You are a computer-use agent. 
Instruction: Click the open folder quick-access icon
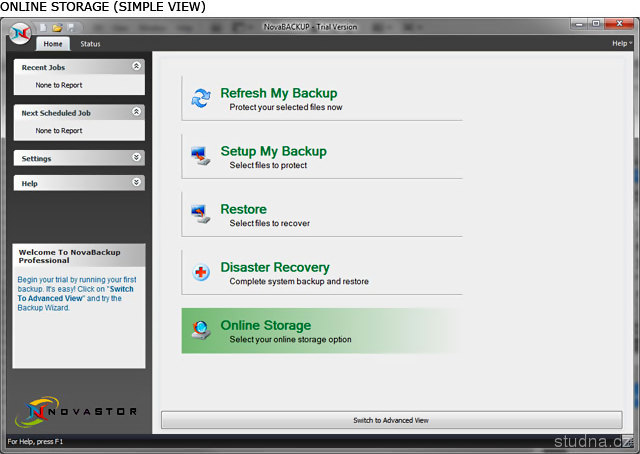tap(57, 28)
